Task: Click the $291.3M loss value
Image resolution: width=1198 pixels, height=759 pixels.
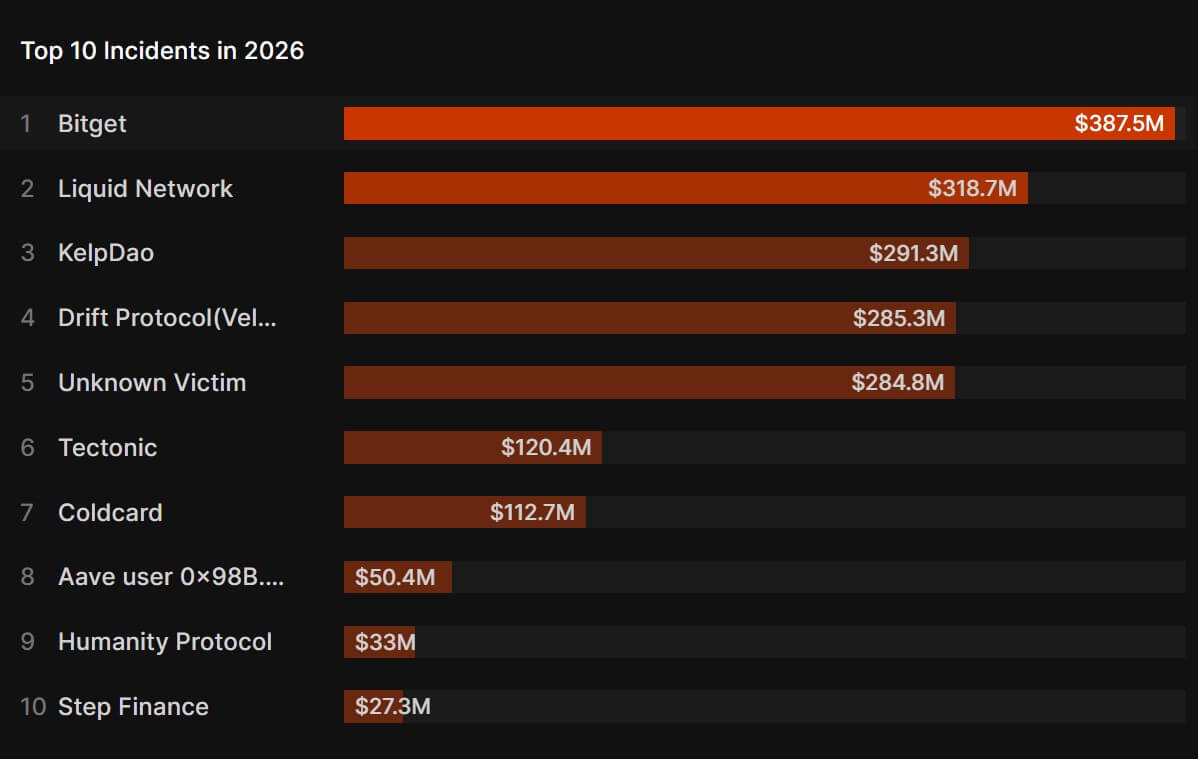Action: 914,253
